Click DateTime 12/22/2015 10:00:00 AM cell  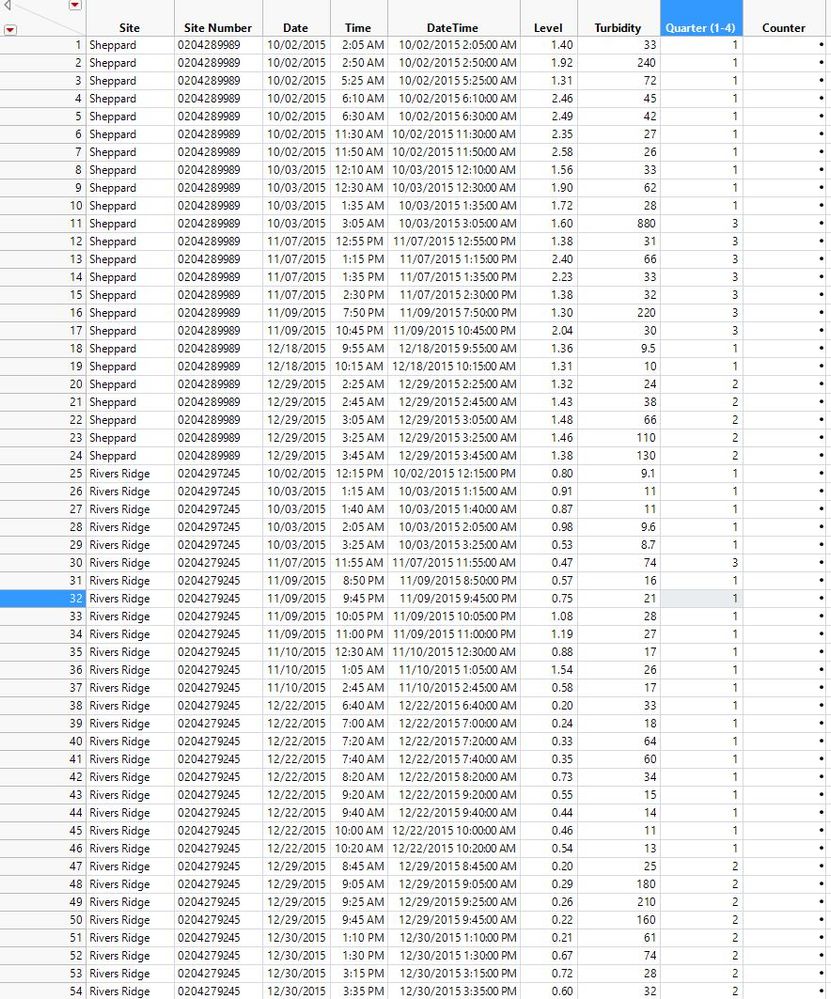click(454, 830)
